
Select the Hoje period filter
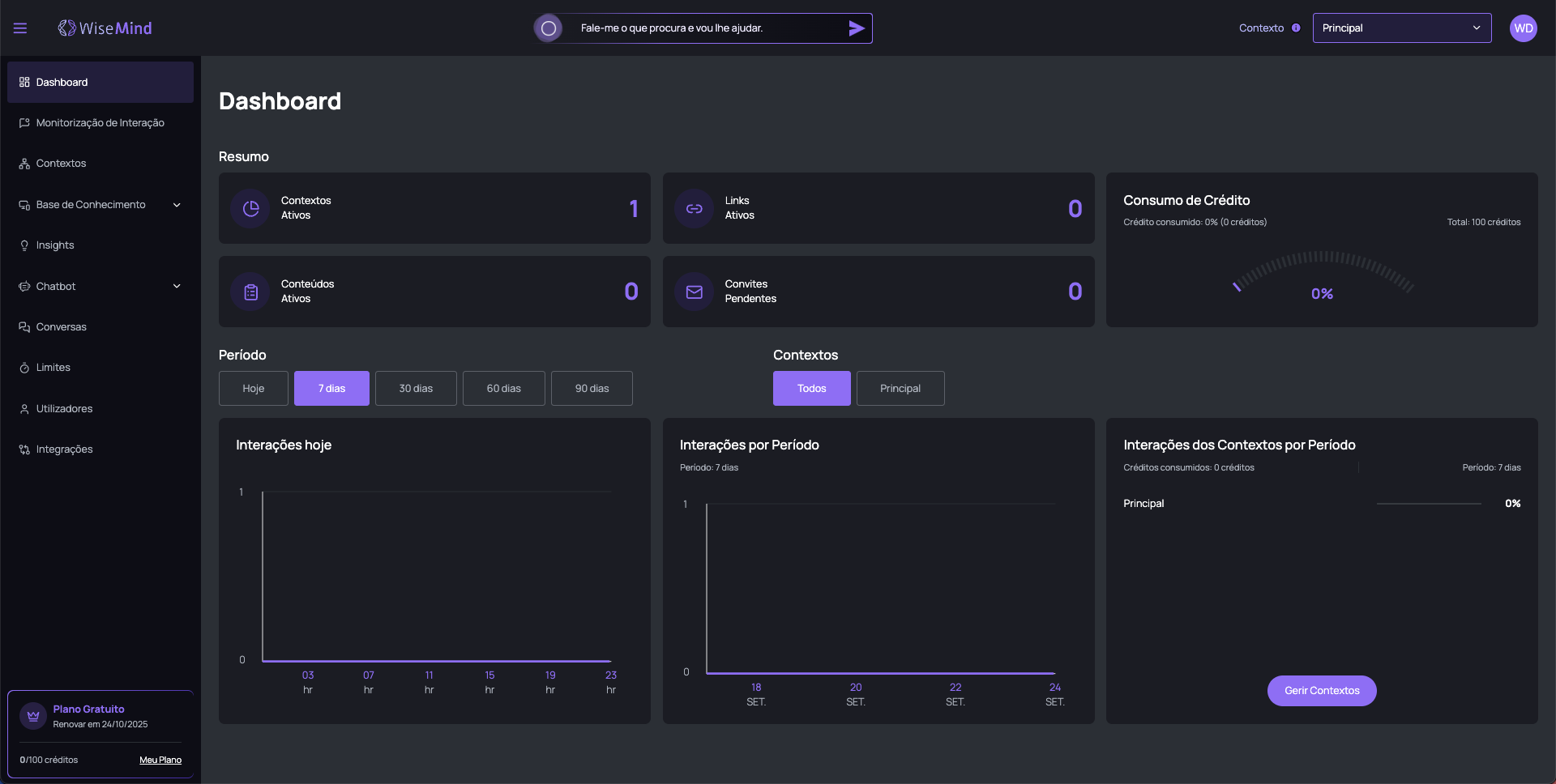pos(253,389)
